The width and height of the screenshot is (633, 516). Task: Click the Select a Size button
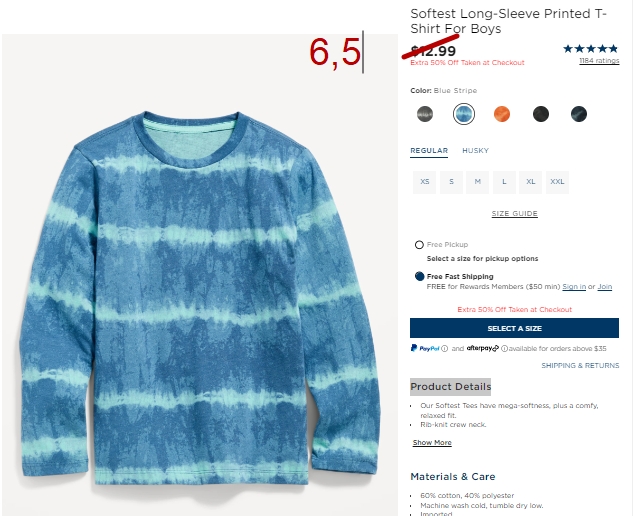coord(514,328)
